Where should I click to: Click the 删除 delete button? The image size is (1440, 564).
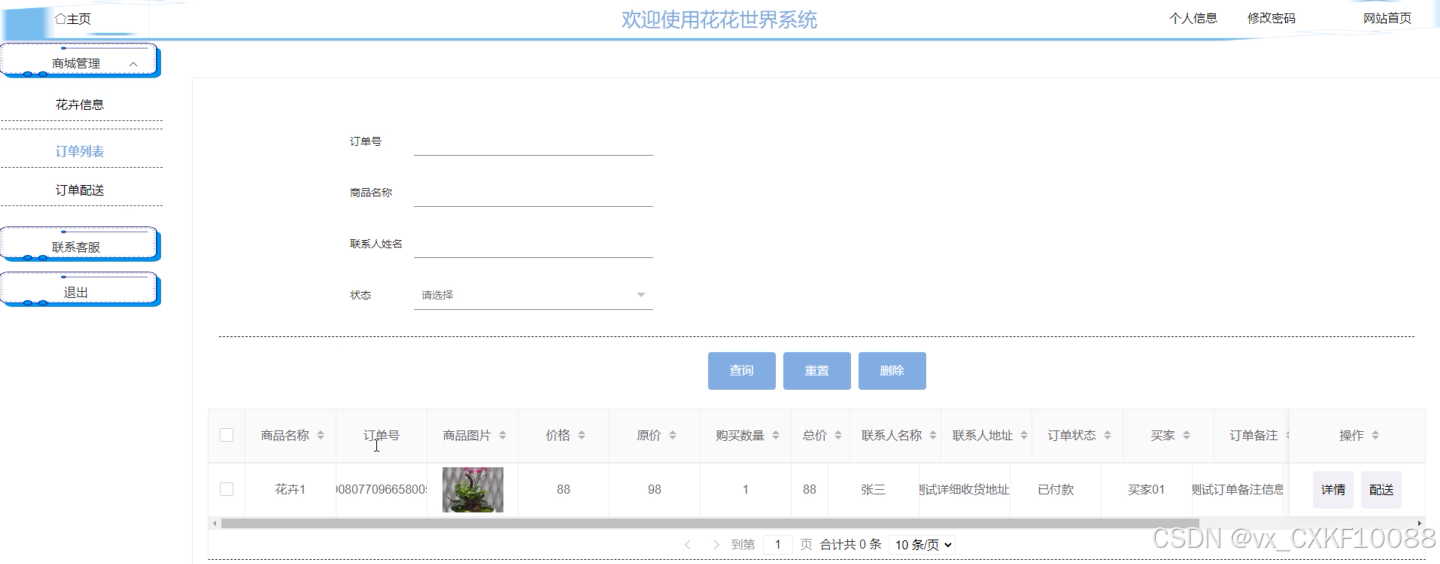892,370
